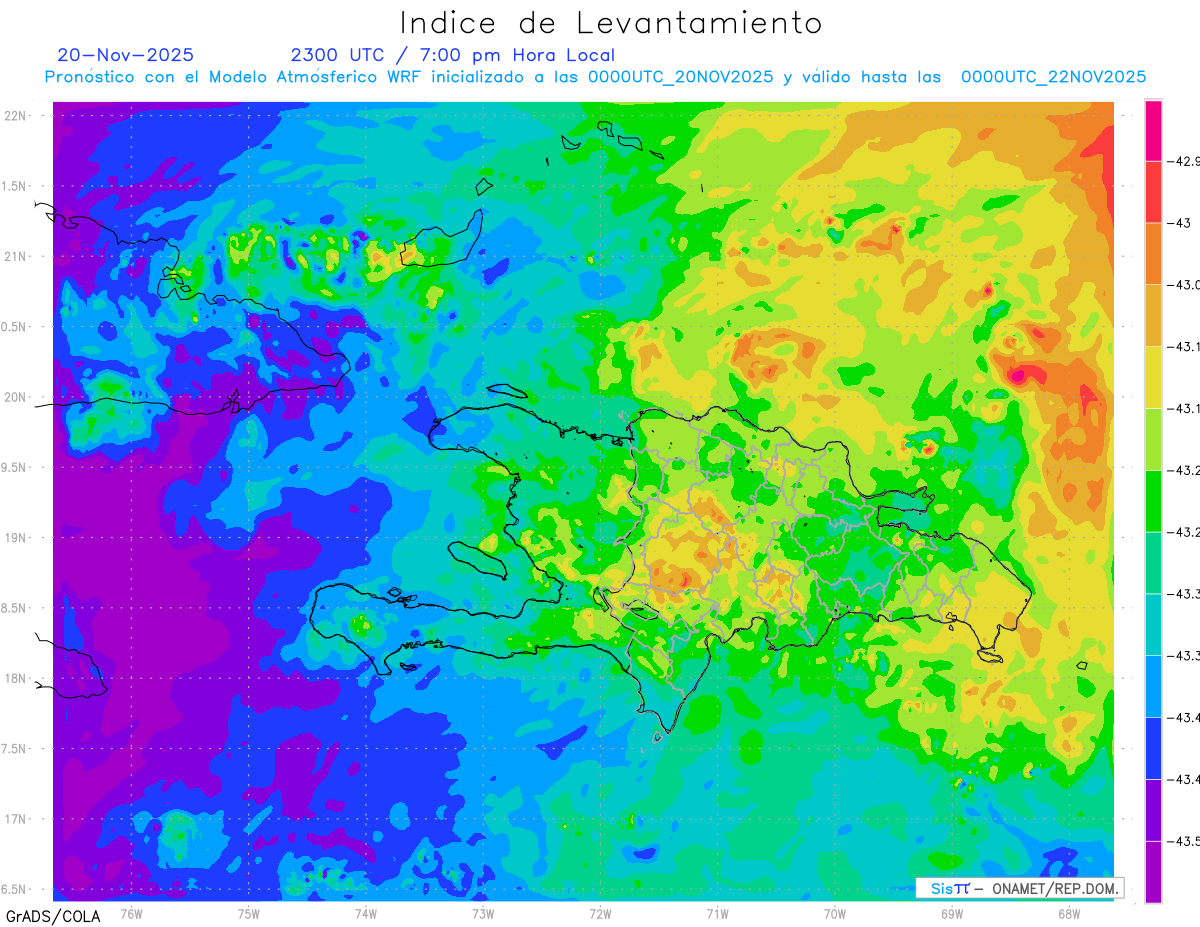Click the "68W" longitude label
This screenshot has height=927, width=1200.
(1069, 913)
